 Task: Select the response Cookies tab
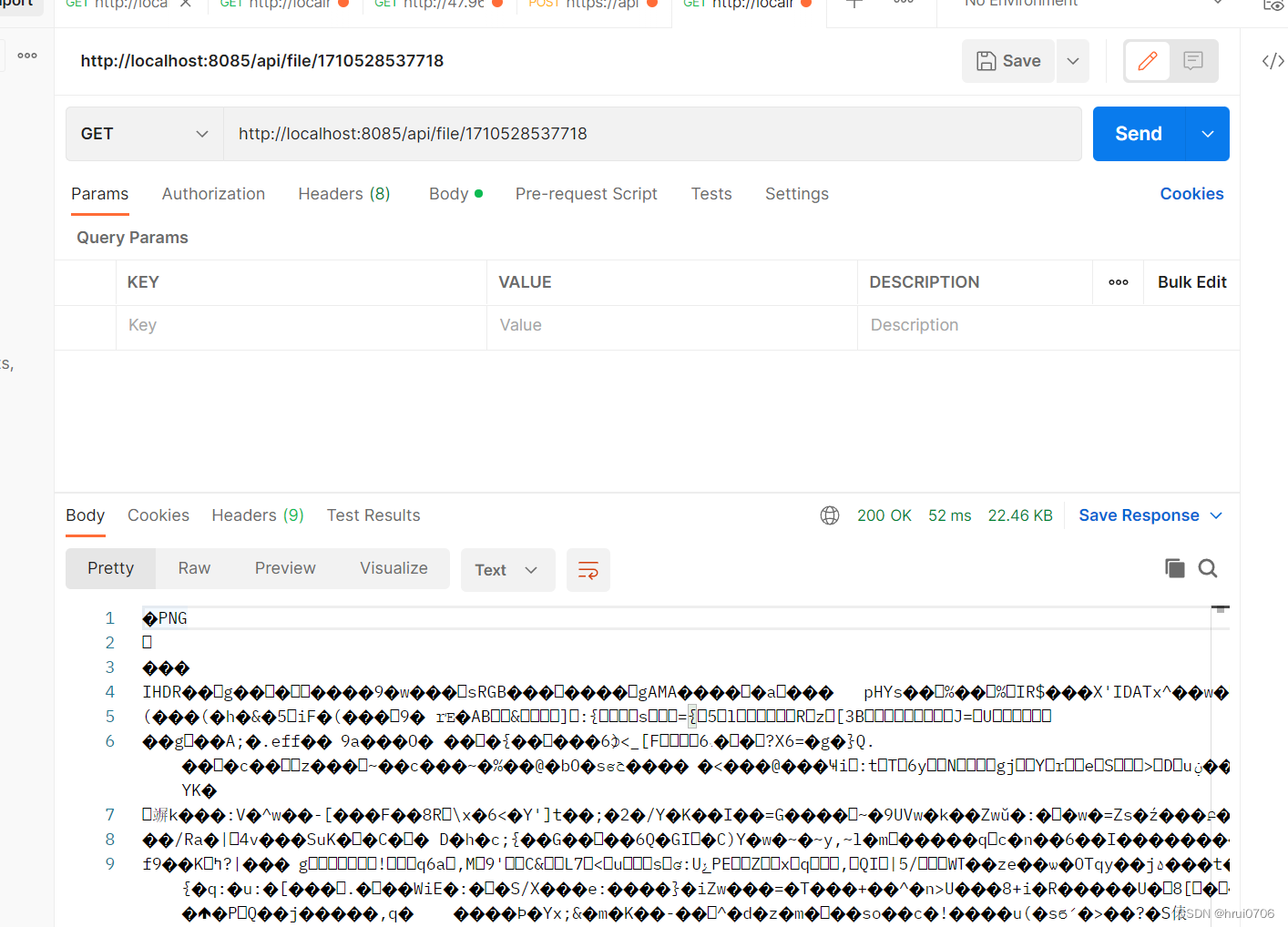pyautogui.click(x=158, y=515)
